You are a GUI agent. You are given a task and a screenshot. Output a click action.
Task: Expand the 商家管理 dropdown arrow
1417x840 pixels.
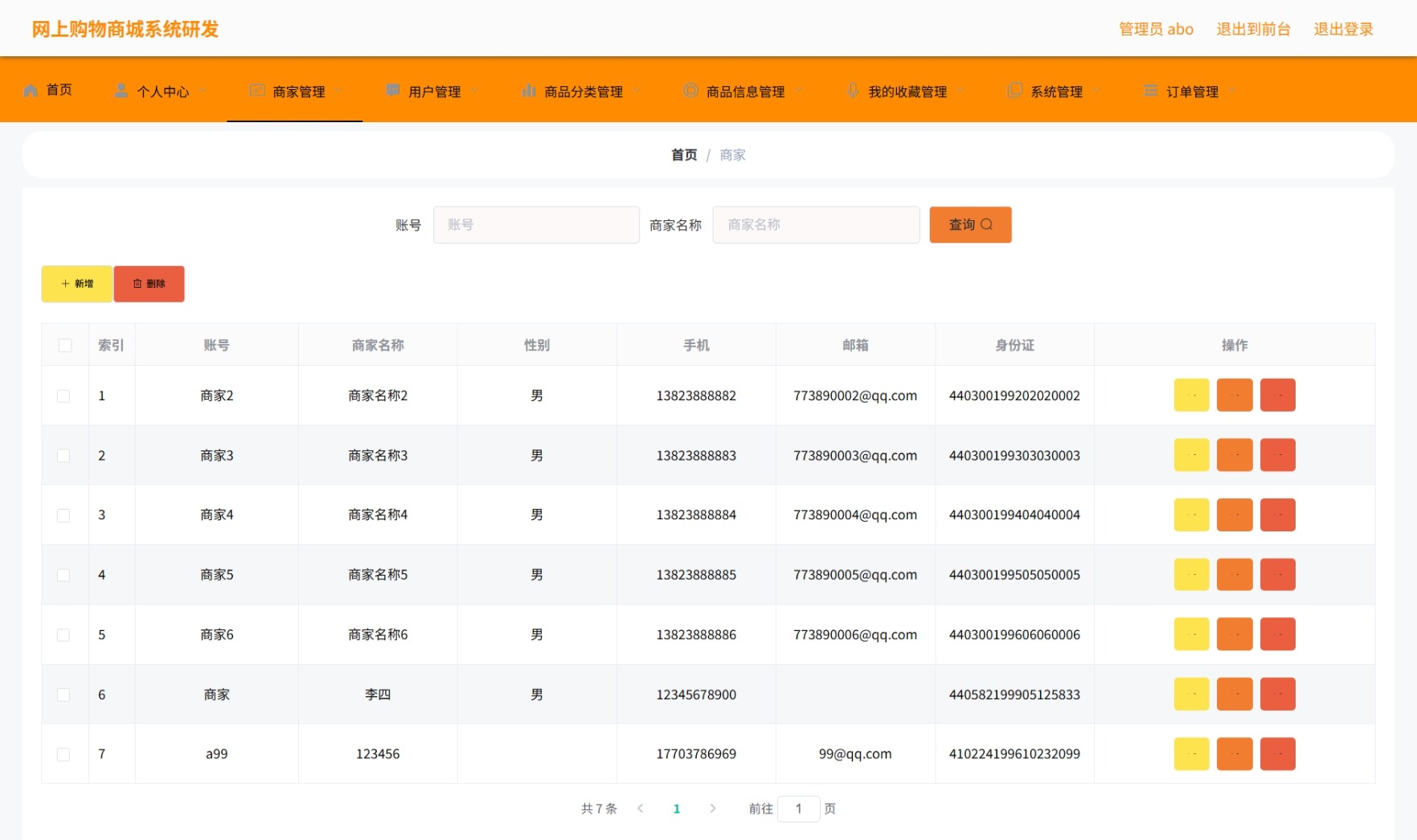coord(338,90)
